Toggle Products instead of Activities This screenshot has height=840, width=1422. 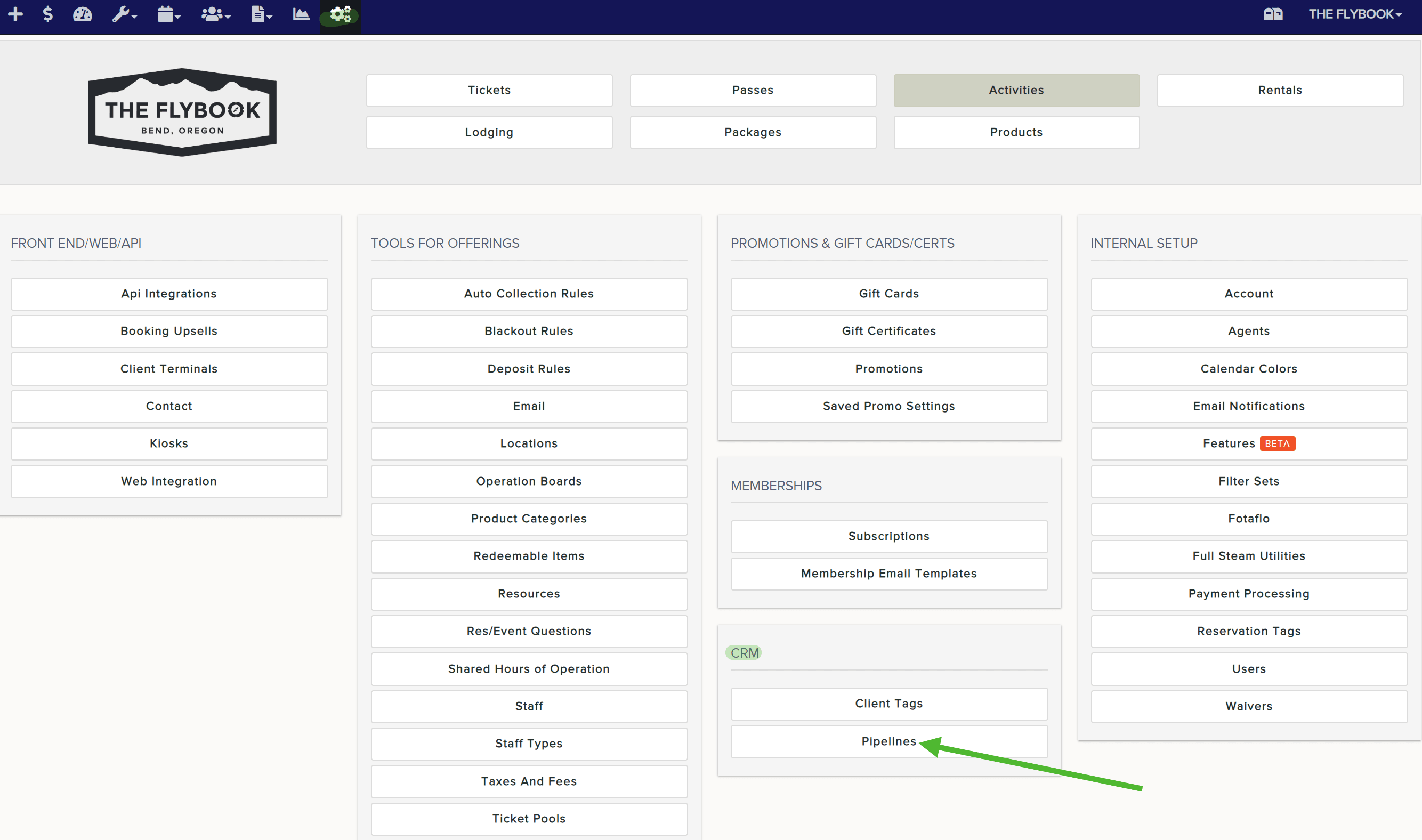(x=1016, y=132)
